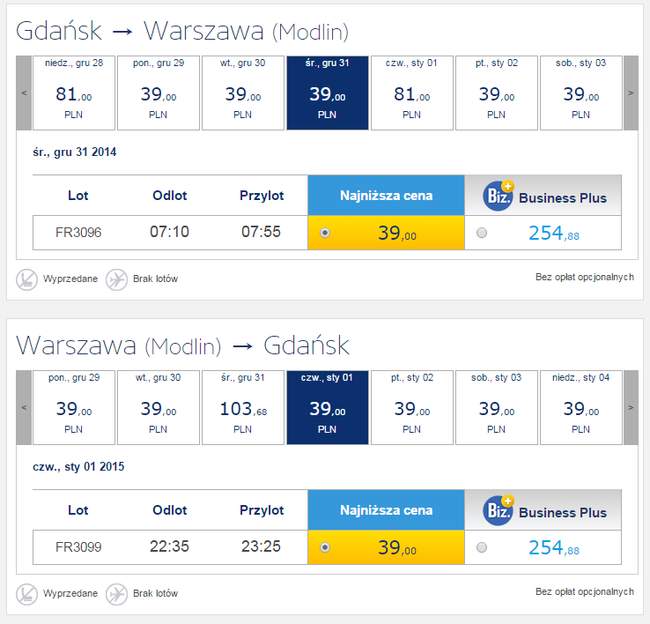Open Bez opłat opcjonalnych link in bottom section

585,592
